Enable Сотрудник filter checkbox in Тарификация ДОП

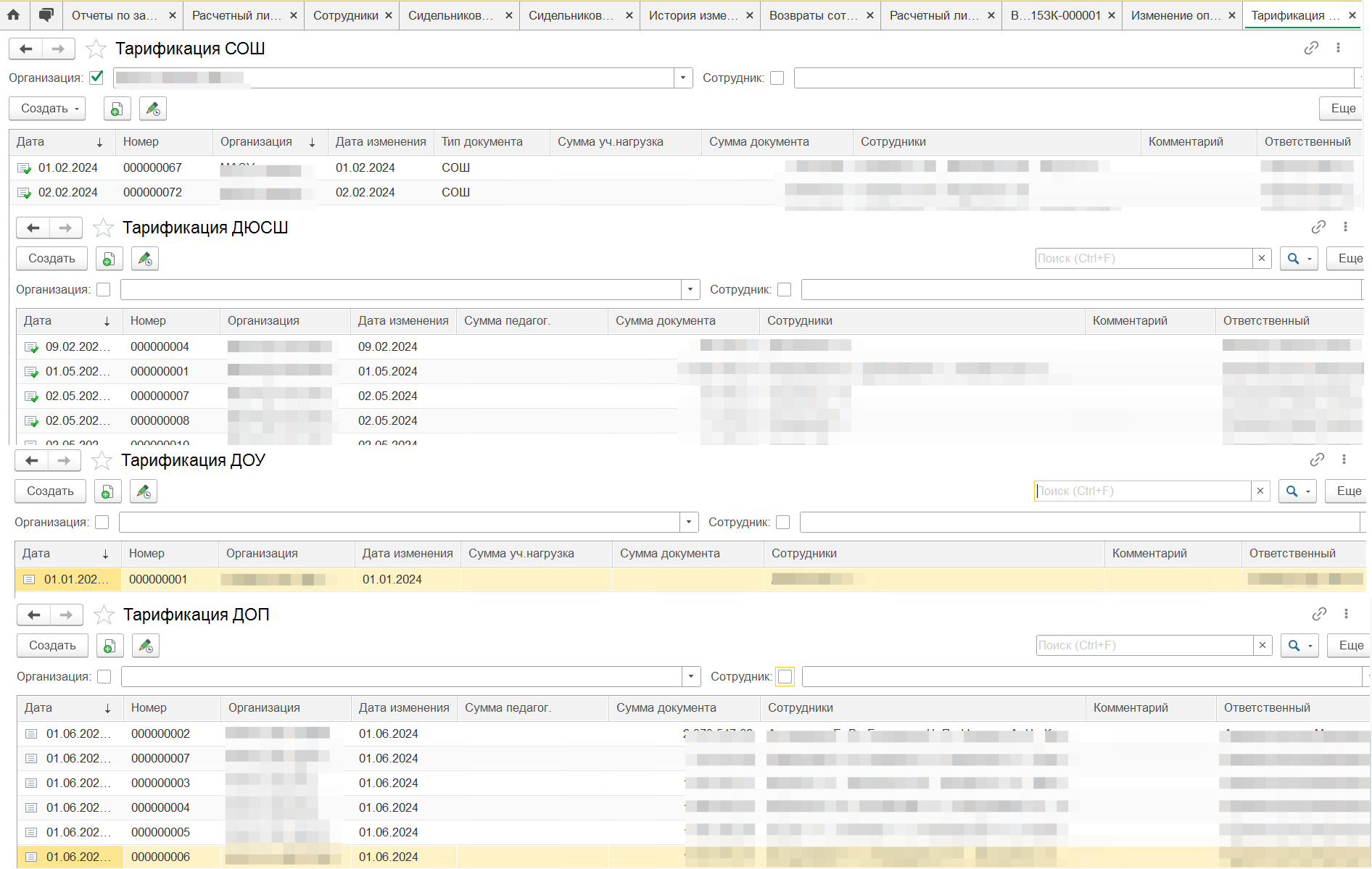coord(785,676)
